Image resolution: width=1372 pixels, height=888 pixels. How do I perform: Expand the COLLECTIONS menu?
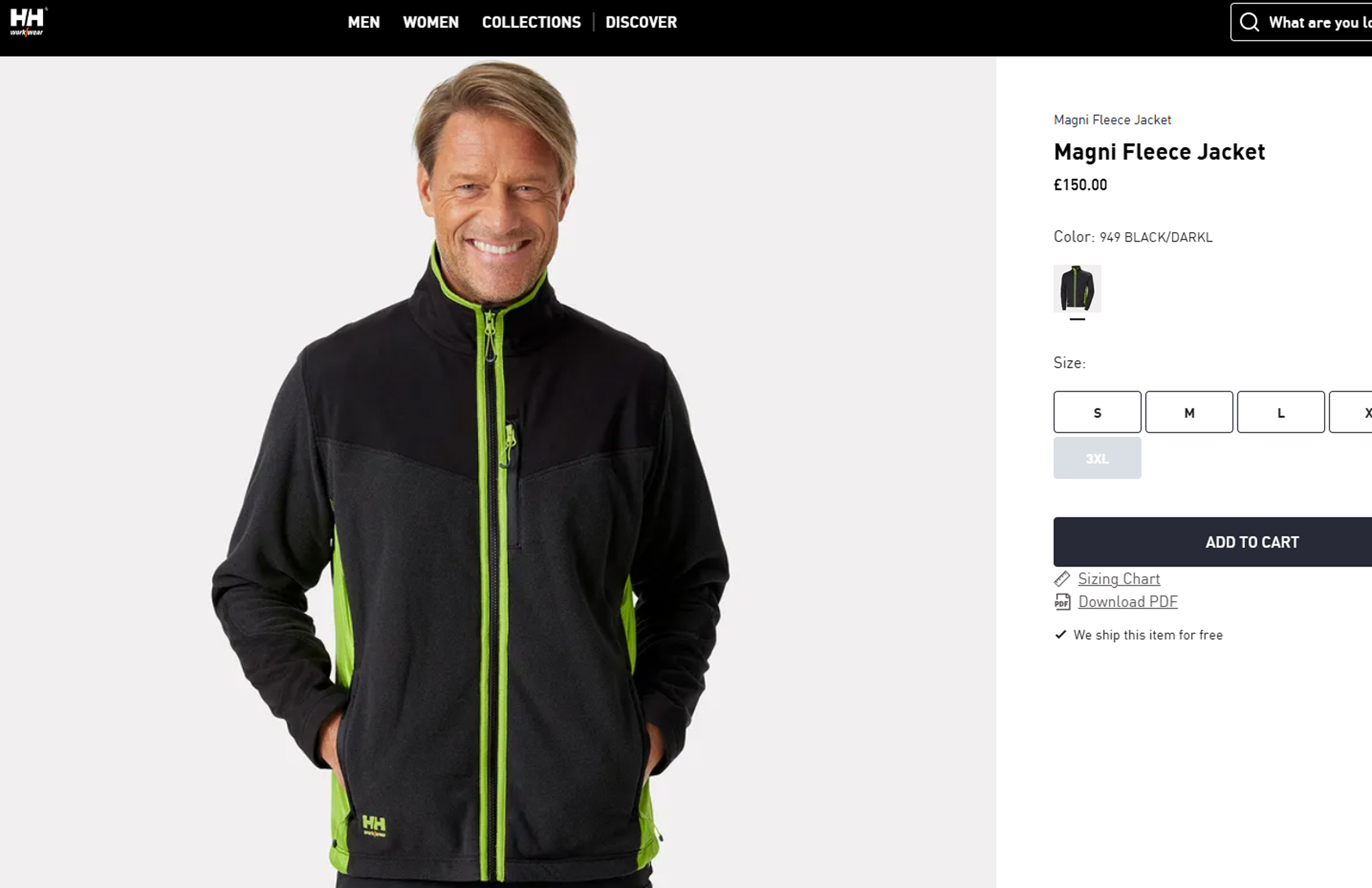[531, 23]
